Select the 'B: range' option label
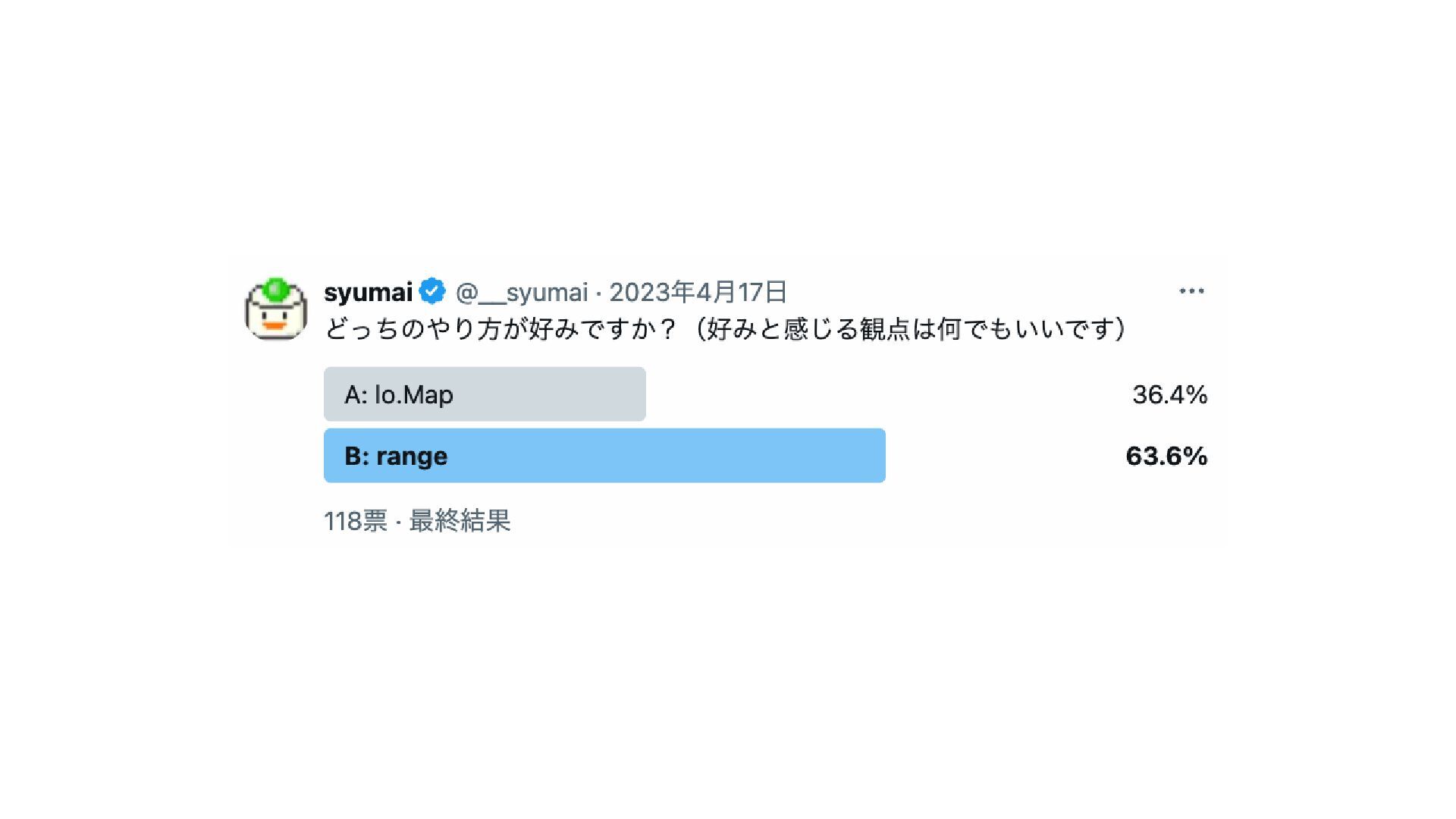The height and width of the screenshot is (819, 1456). coord(396,457)
